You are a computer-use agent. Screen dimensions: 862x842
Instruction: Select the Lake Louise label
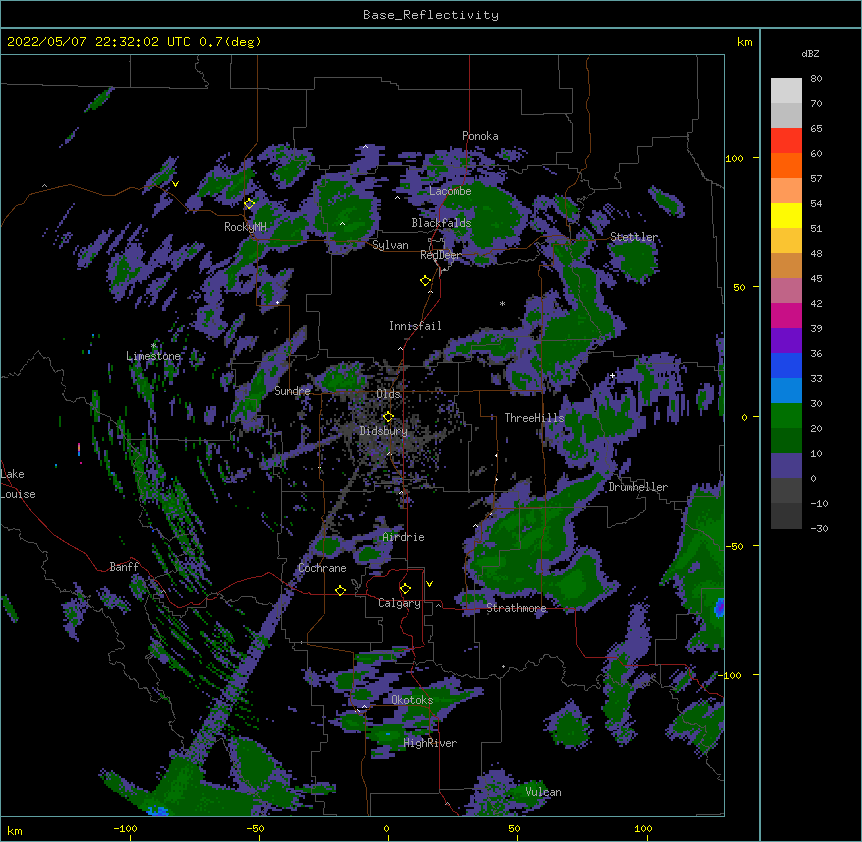(18, 484)
